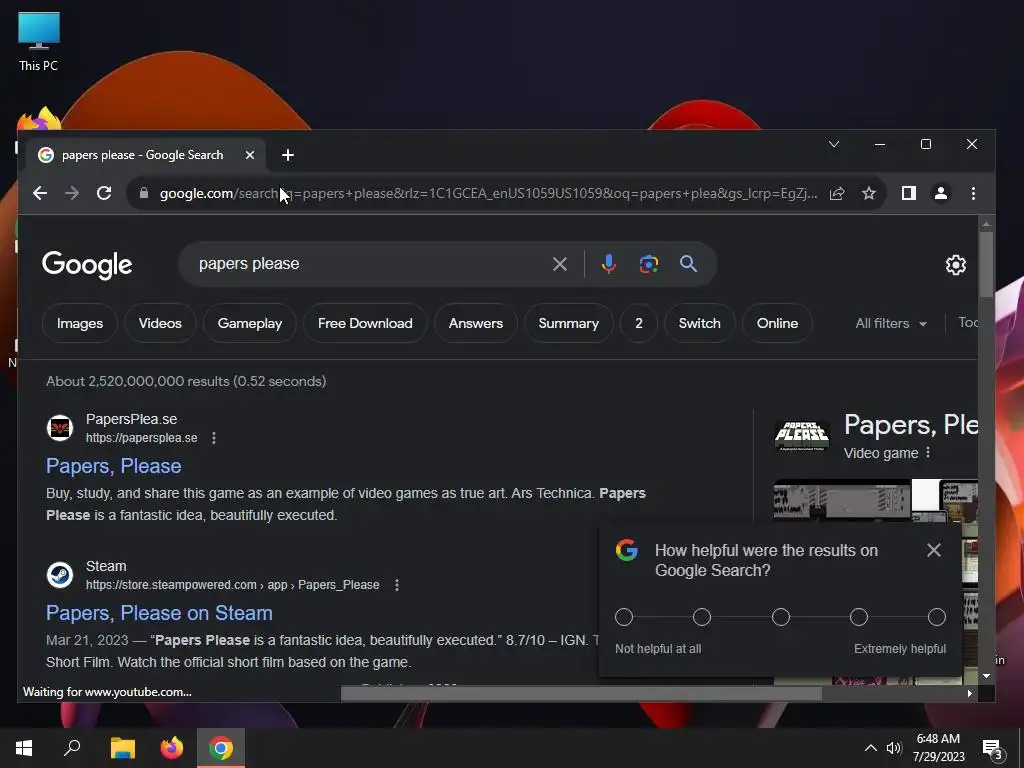Open the notification center
1024x768 pixels.
coord(993,749)
